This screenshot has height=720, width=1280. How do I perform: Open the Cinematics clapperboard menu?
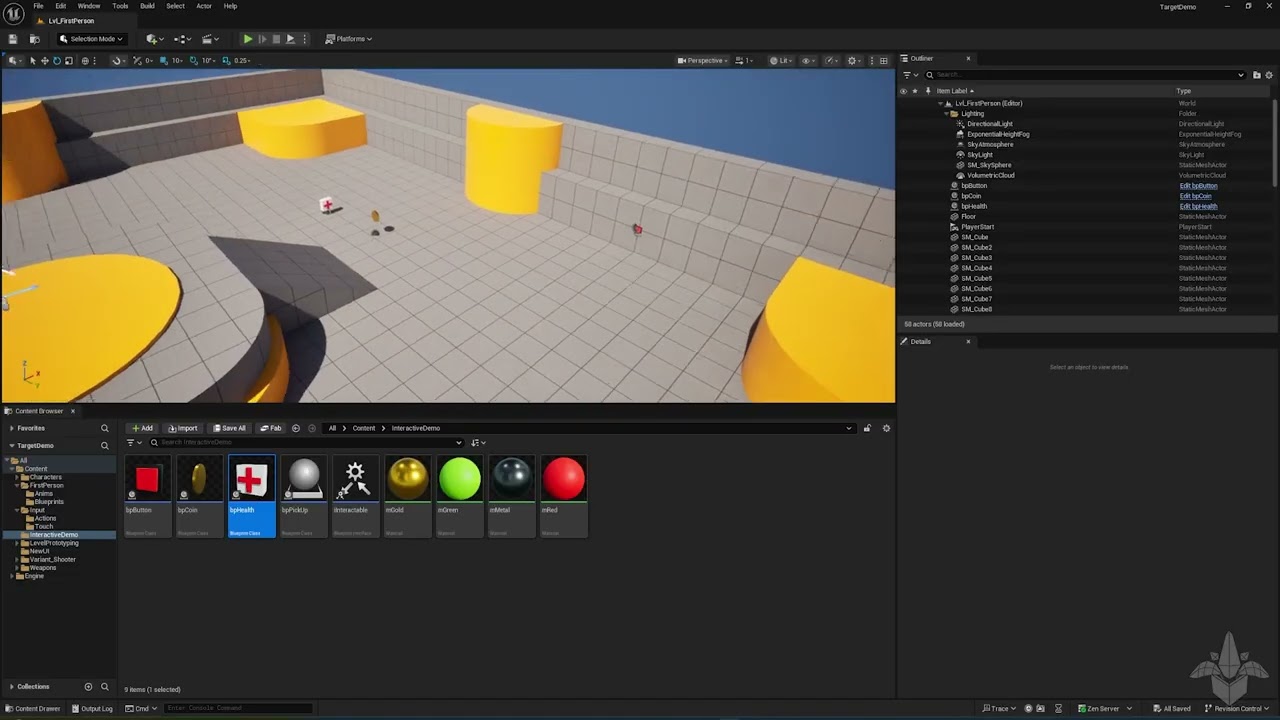click(210, 39)
